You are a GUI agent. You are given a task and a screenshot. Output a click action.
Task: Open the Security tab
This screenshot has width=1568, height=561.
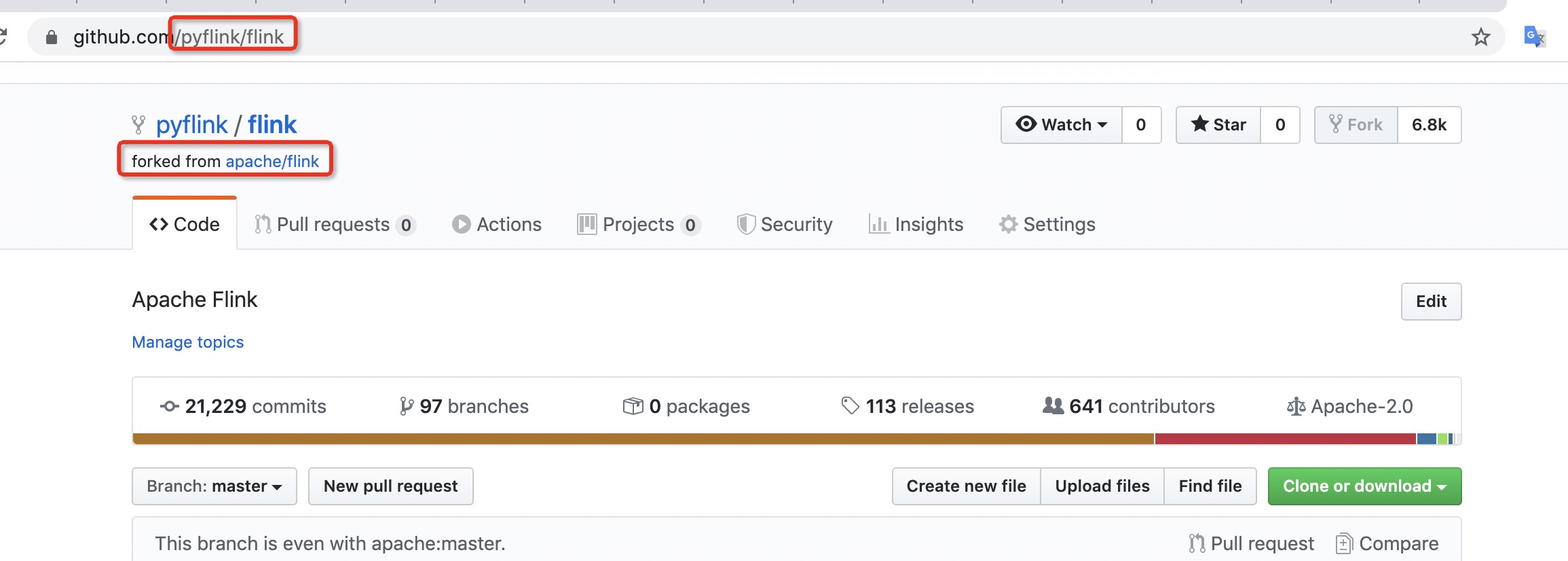tap(785, 224)
